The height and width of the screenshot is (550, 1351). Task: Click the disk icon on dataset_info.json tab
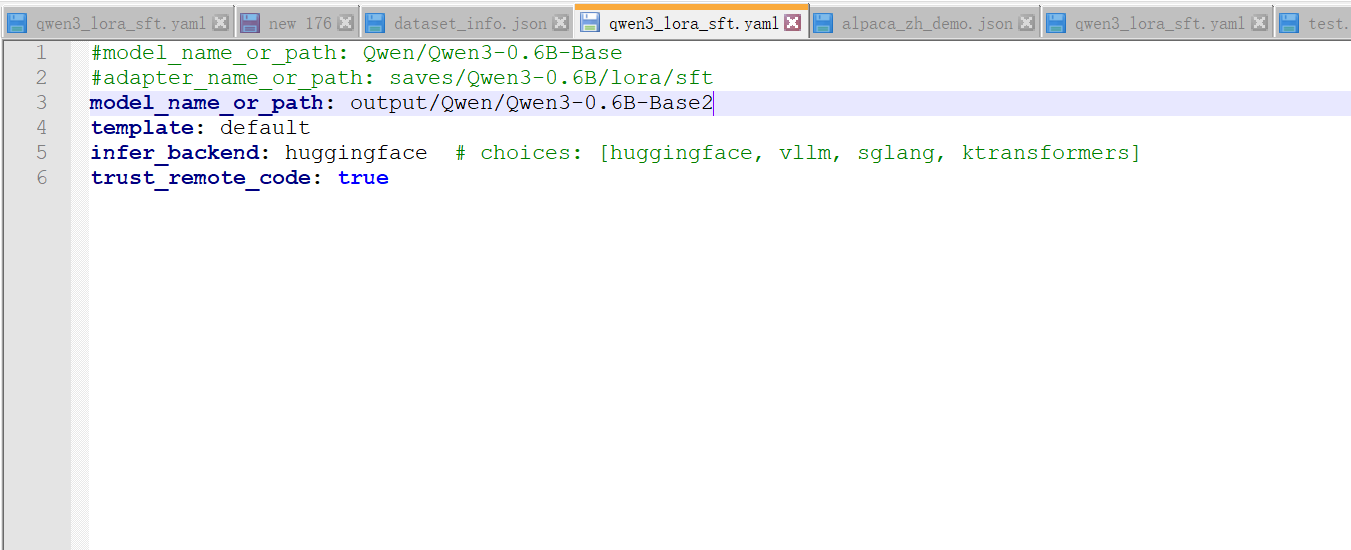[374, 23]
